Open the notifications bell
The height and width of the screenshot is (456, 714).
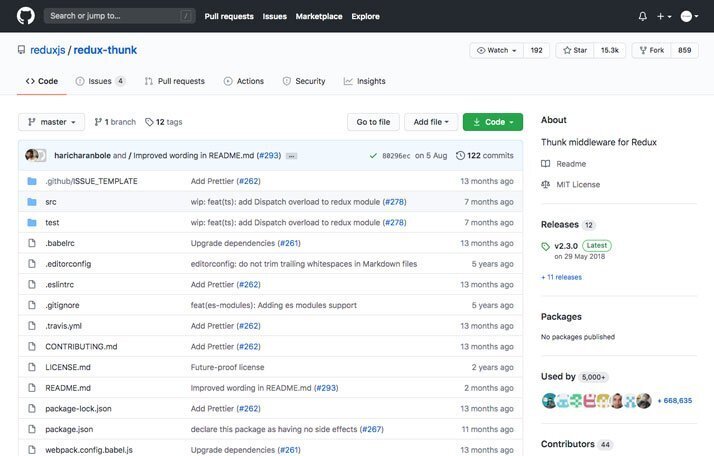tap(643, 16)
